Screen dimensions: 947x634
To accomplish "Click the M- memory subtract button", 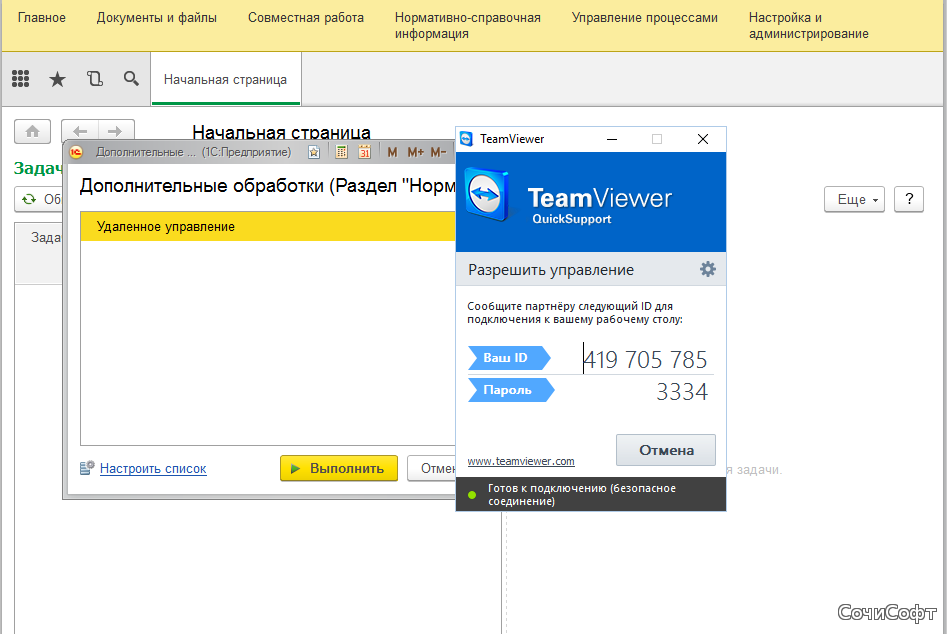I will [438, 152].
